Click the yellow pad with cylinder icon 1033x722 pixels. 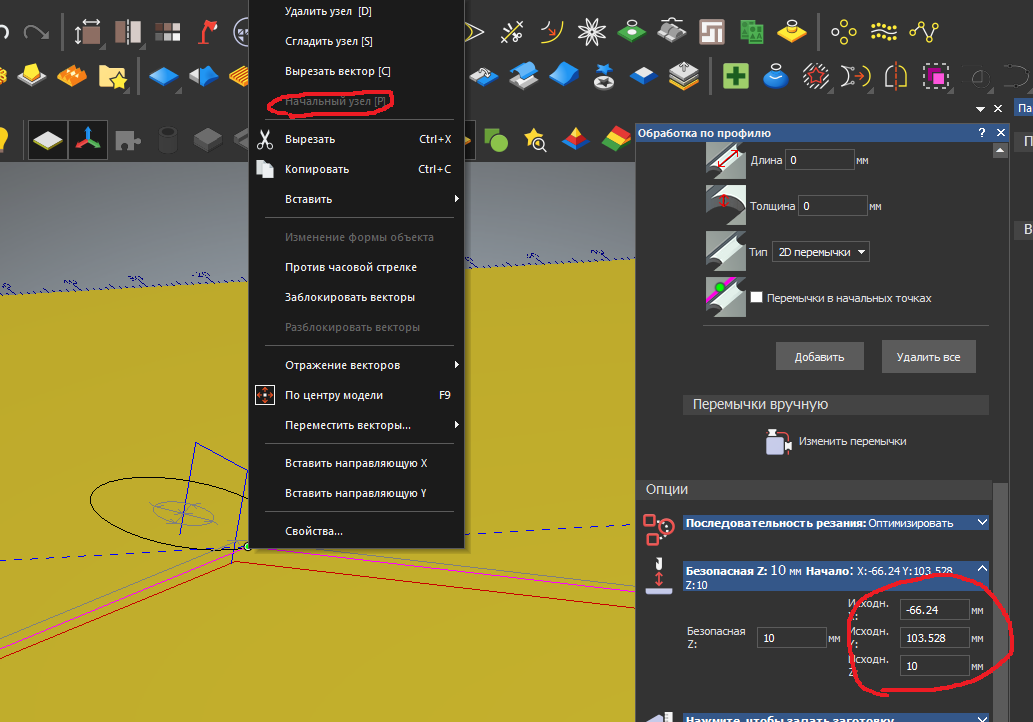coord(791,31)
